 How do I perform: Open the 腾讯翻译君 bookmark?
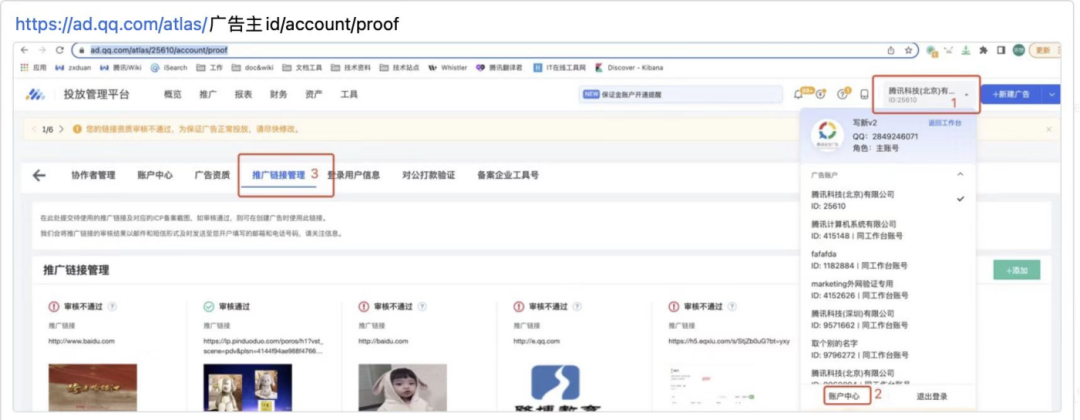pos(499,67)
